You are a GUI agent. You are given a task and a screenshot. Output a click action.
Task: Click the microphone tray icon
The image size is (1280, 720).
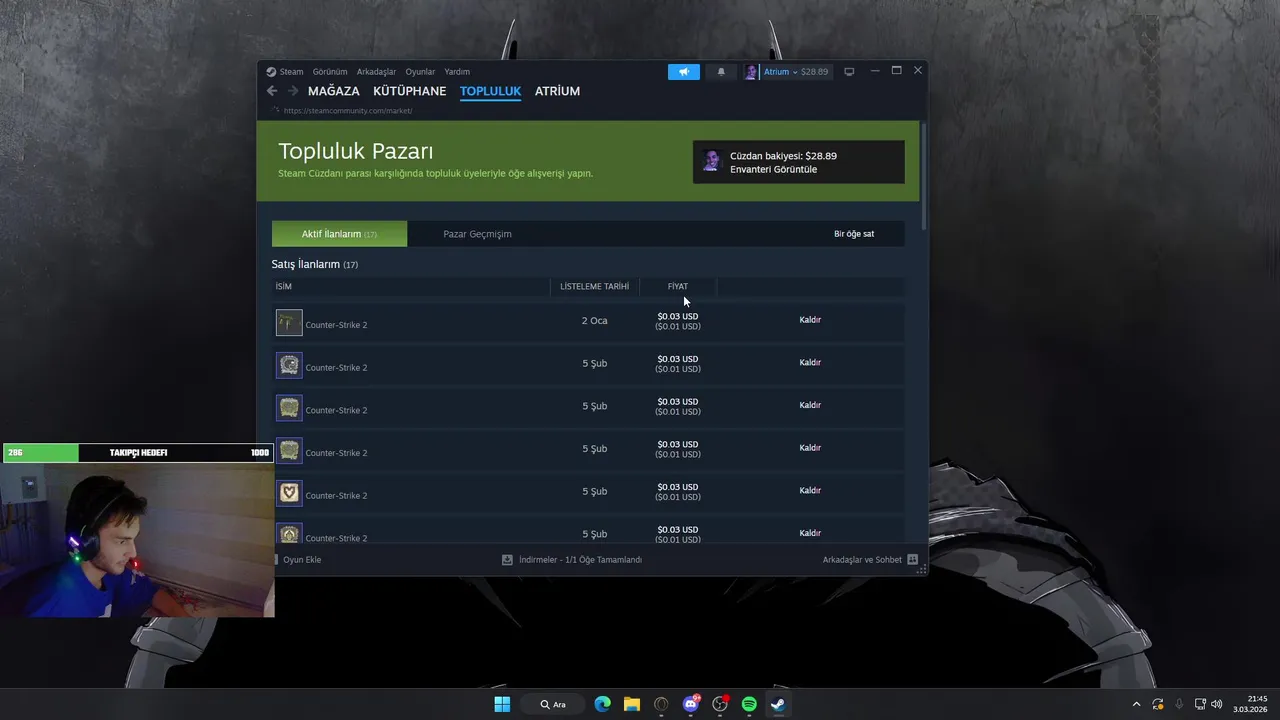(1179, 704)
